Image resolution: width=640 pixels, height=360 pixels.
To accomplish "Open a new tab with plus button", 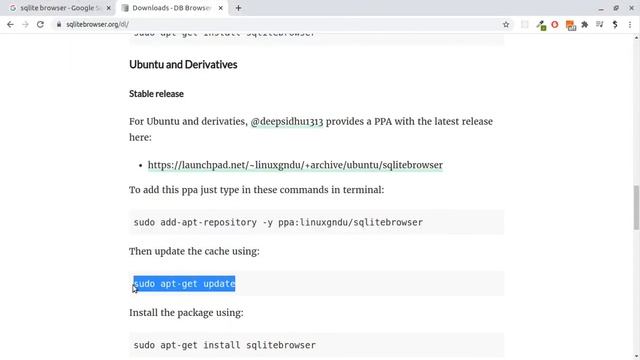I will coord(238,8).
